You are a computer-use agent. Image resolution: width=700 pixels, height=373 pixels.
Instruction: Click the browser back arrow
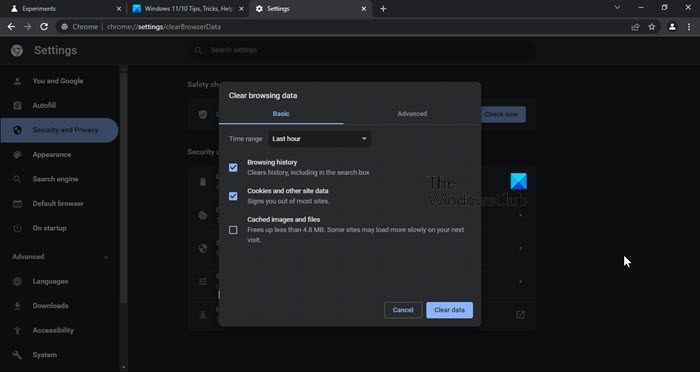11,27
